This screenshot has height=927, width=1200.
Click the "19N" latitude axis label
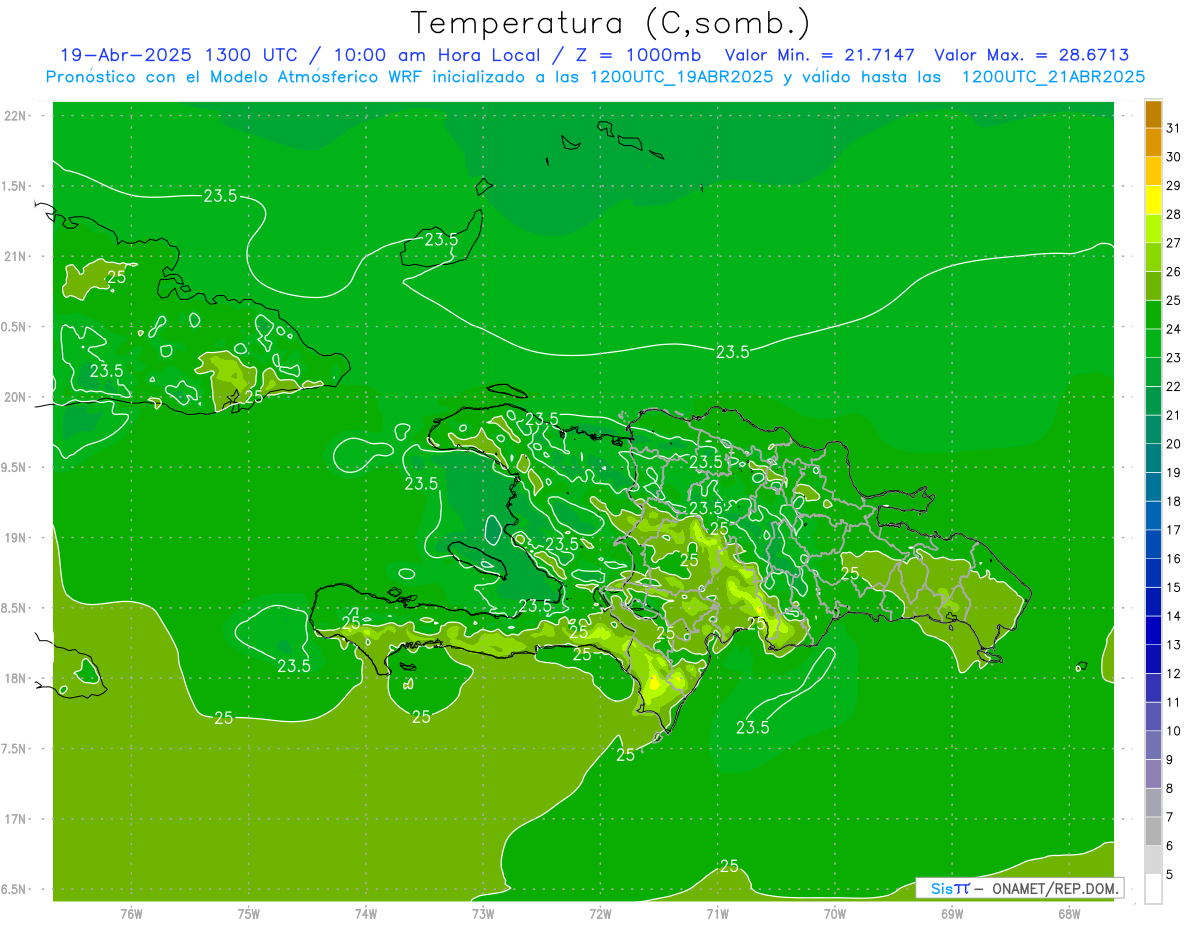(x=17, y=538)
